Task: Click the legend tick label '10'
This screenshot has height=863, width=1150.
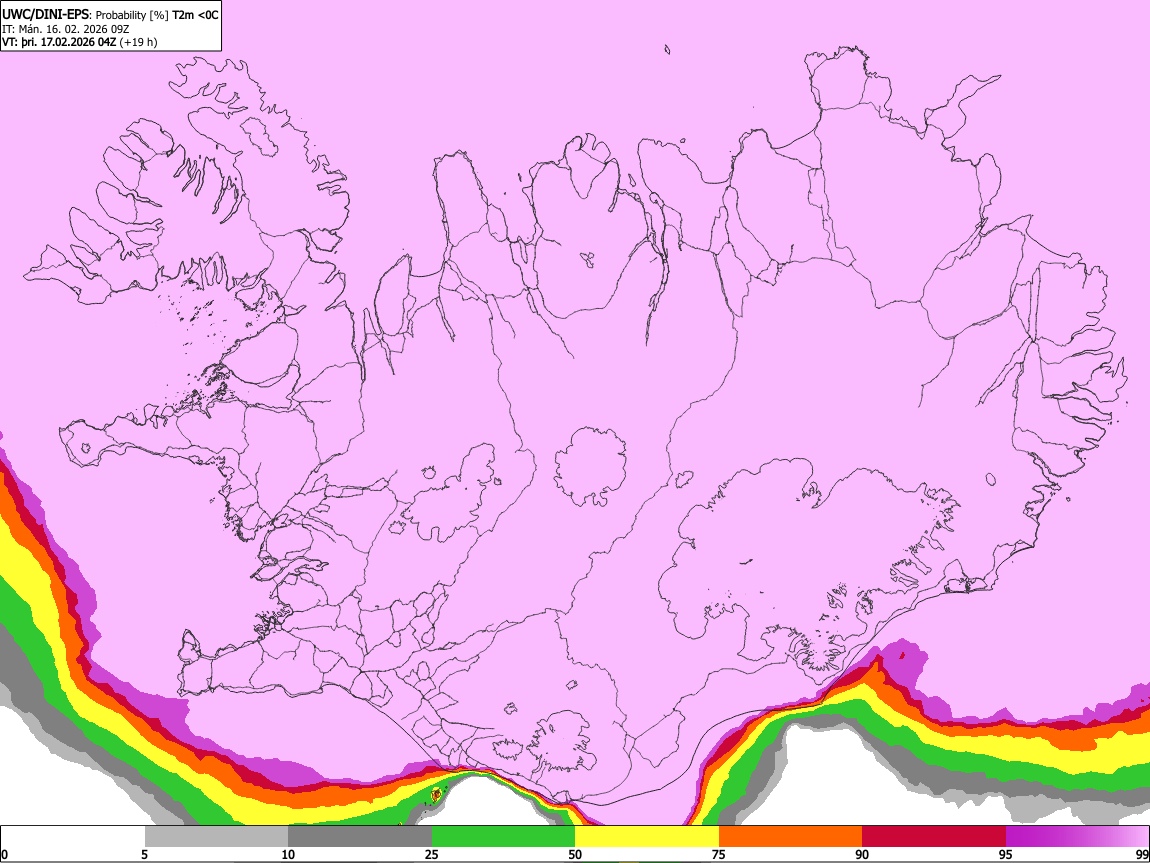Action: (x=288, y=854)
